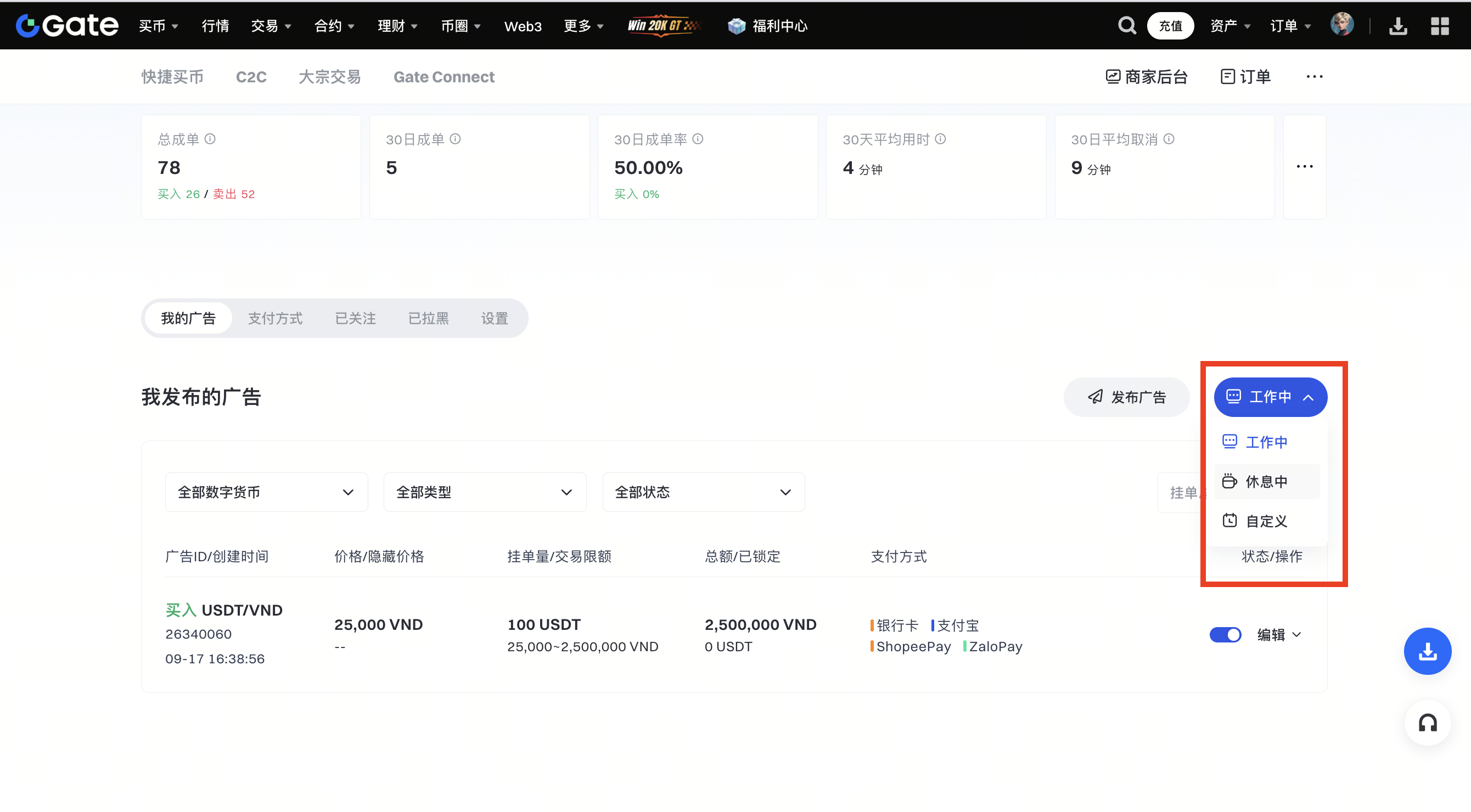This screenshot has width=1471, height=812.
Task: Open the grid apps menu icon
Action: (x=1440, y=26)
